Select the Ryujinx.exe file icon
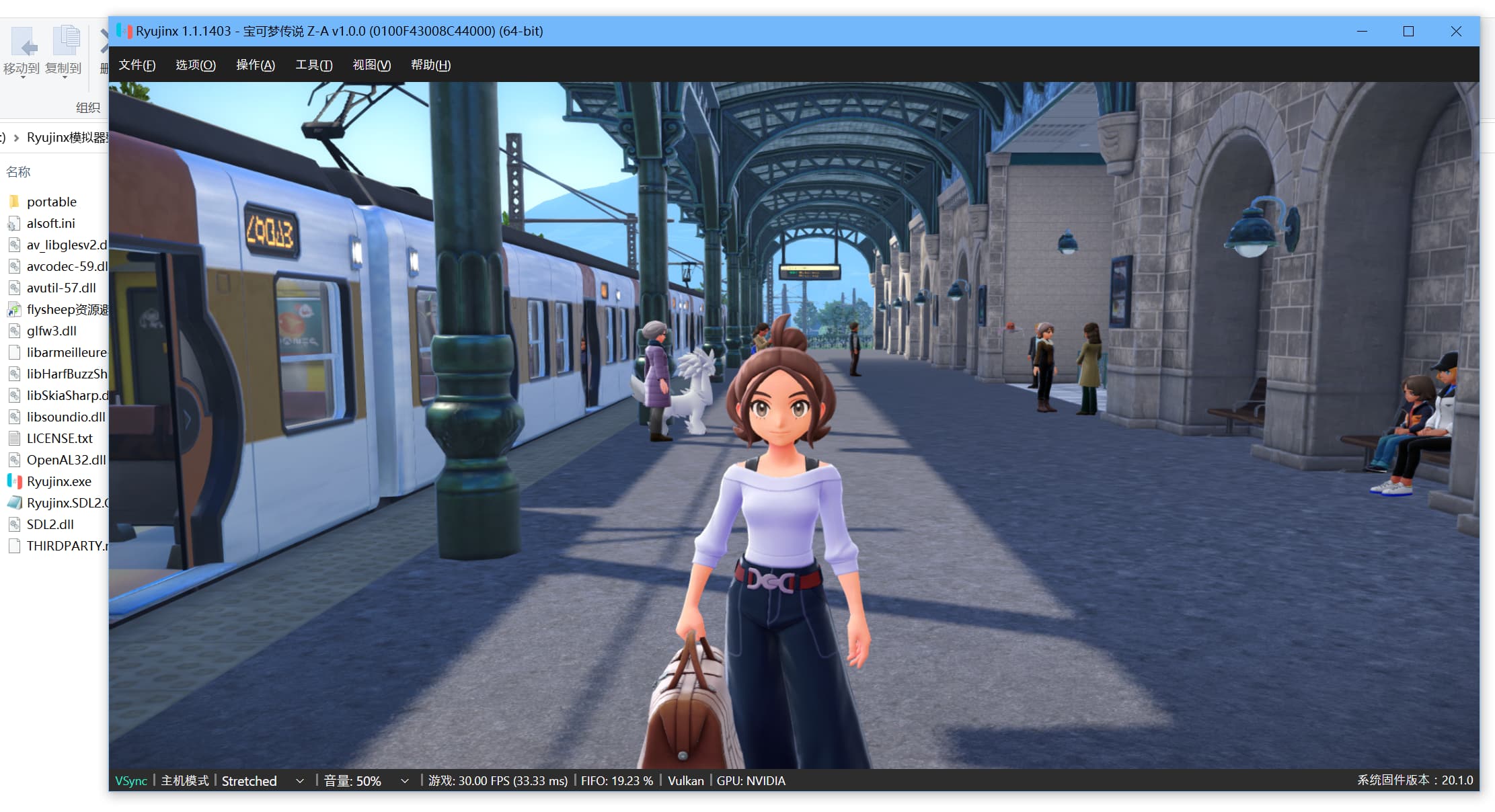Viewport: 1495px width, 812px height. point(14,481)
